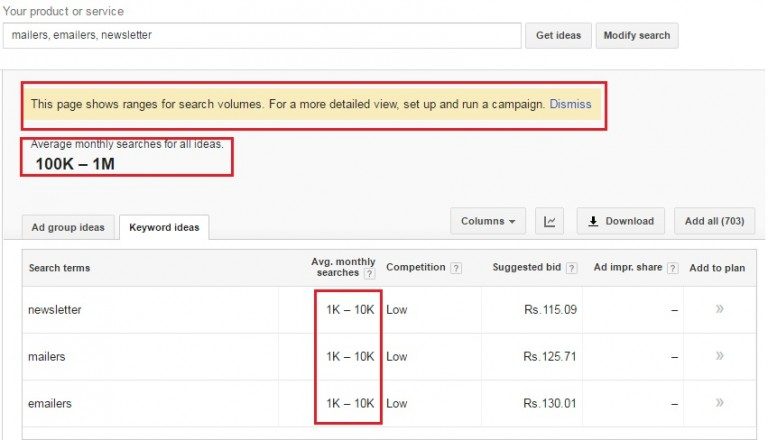Click the newsletter search term
This screenshot has height=440, width=768.
(55, 310)
